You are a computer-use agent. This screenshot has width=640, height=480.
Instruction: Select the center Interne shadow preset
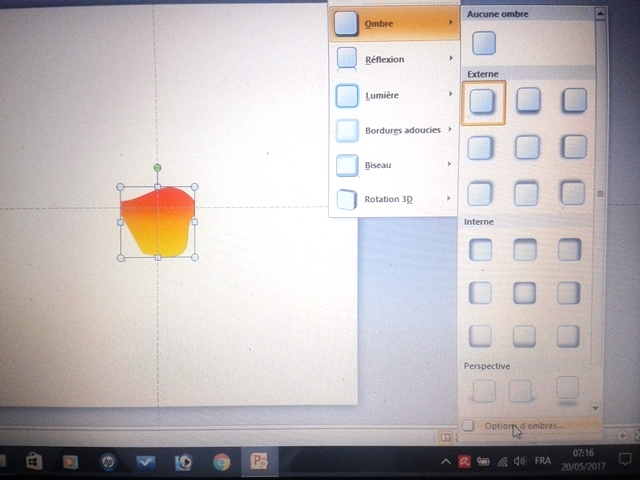(x=525, y=293)
